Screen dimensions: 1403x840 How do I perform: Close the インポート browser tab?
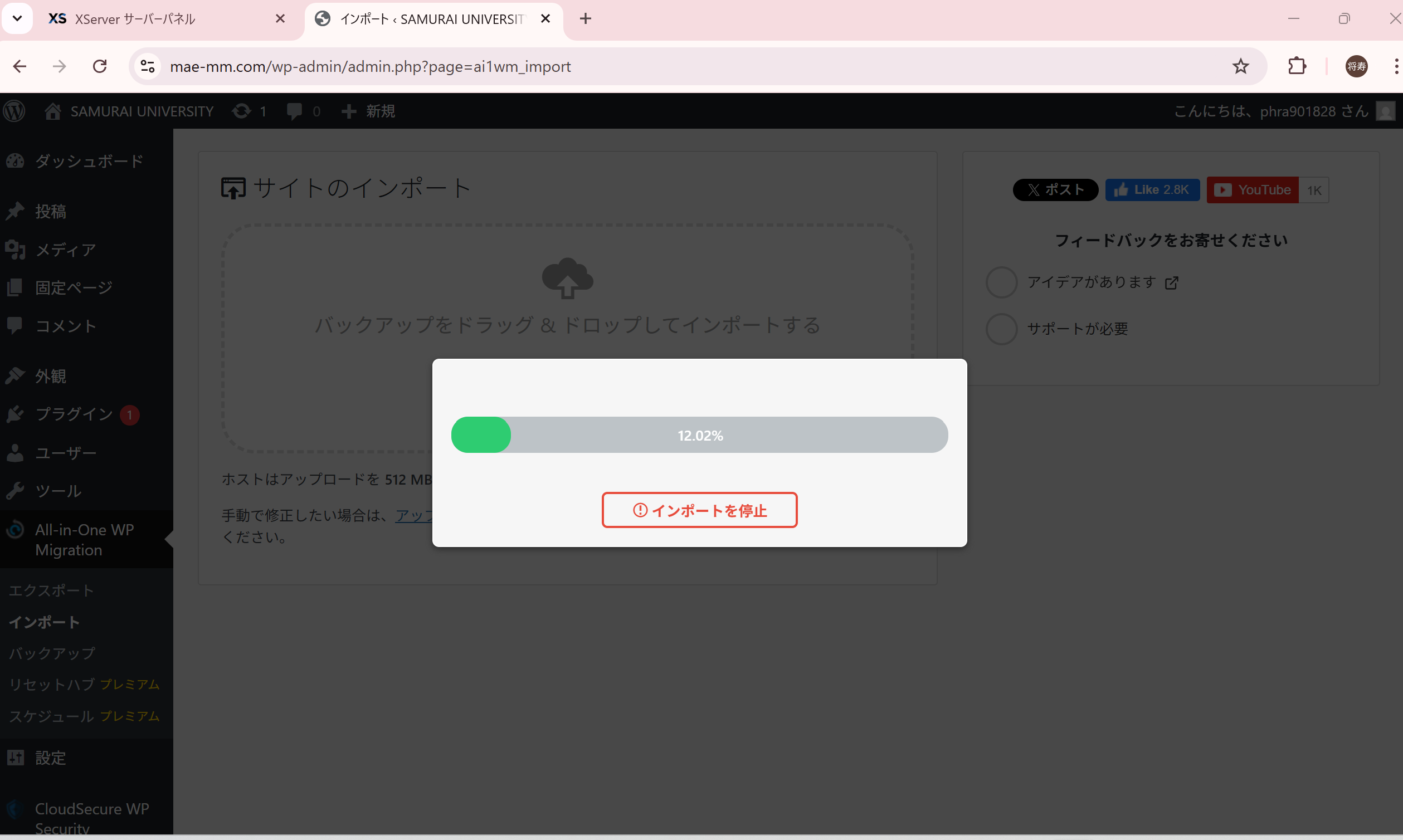(545, 19)
